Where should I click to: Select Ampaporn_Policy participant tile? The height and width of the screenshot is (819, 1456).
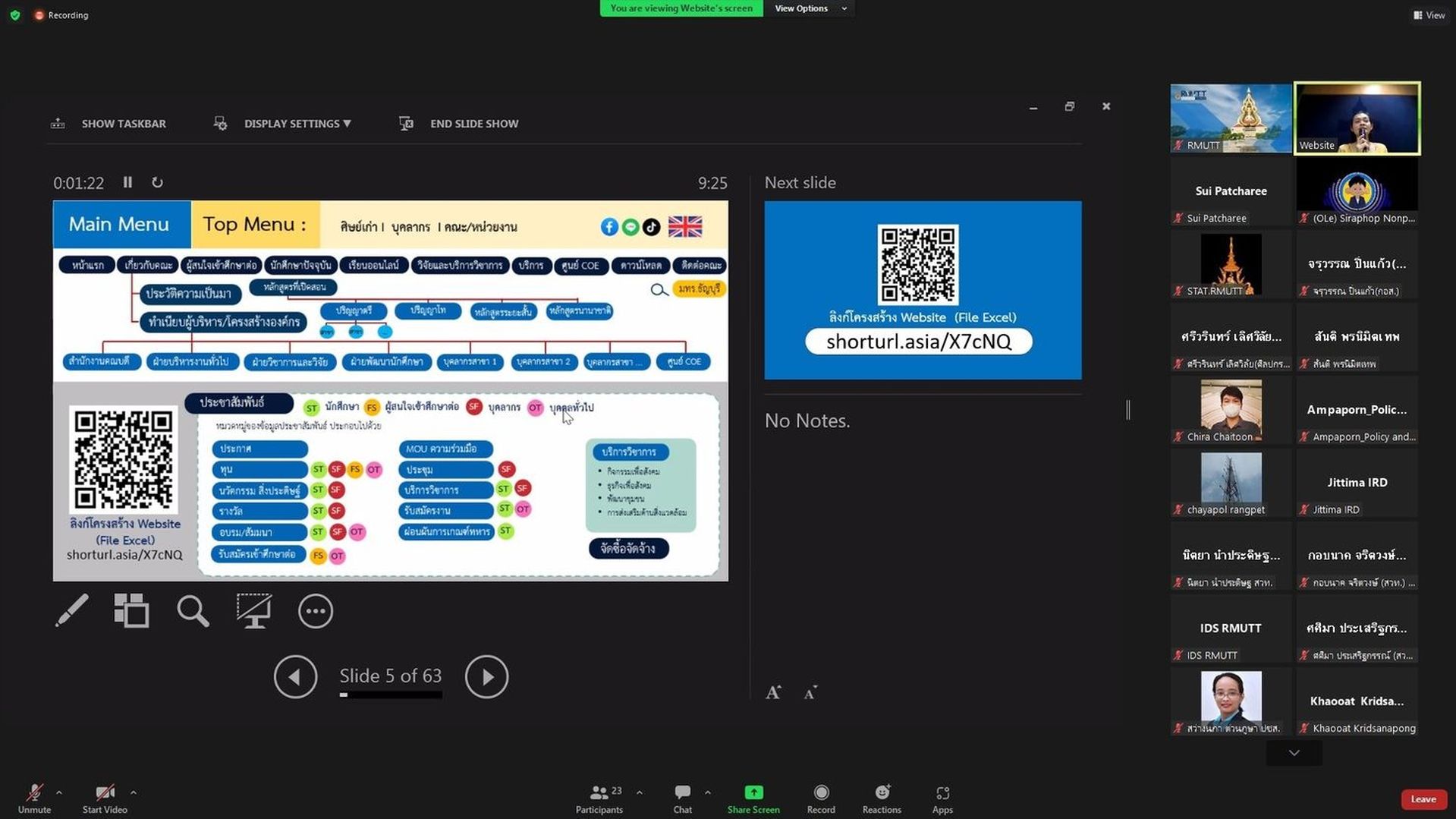pyautogui.click(x=1357, y=410)
